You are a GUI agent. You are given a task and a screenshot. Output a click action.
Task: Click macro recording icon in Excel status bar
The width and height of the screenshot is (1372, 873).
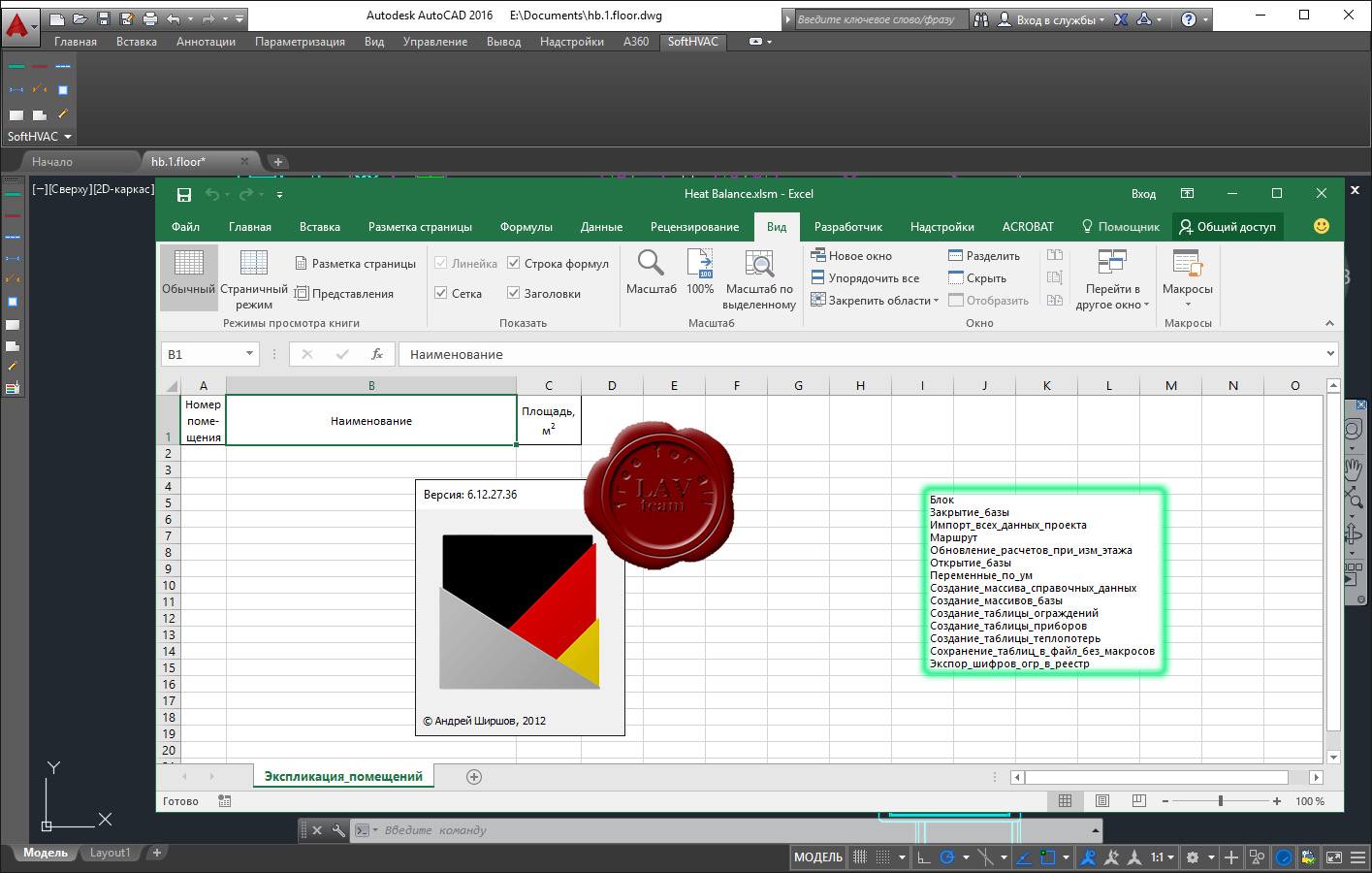click(x=225, y=801)
